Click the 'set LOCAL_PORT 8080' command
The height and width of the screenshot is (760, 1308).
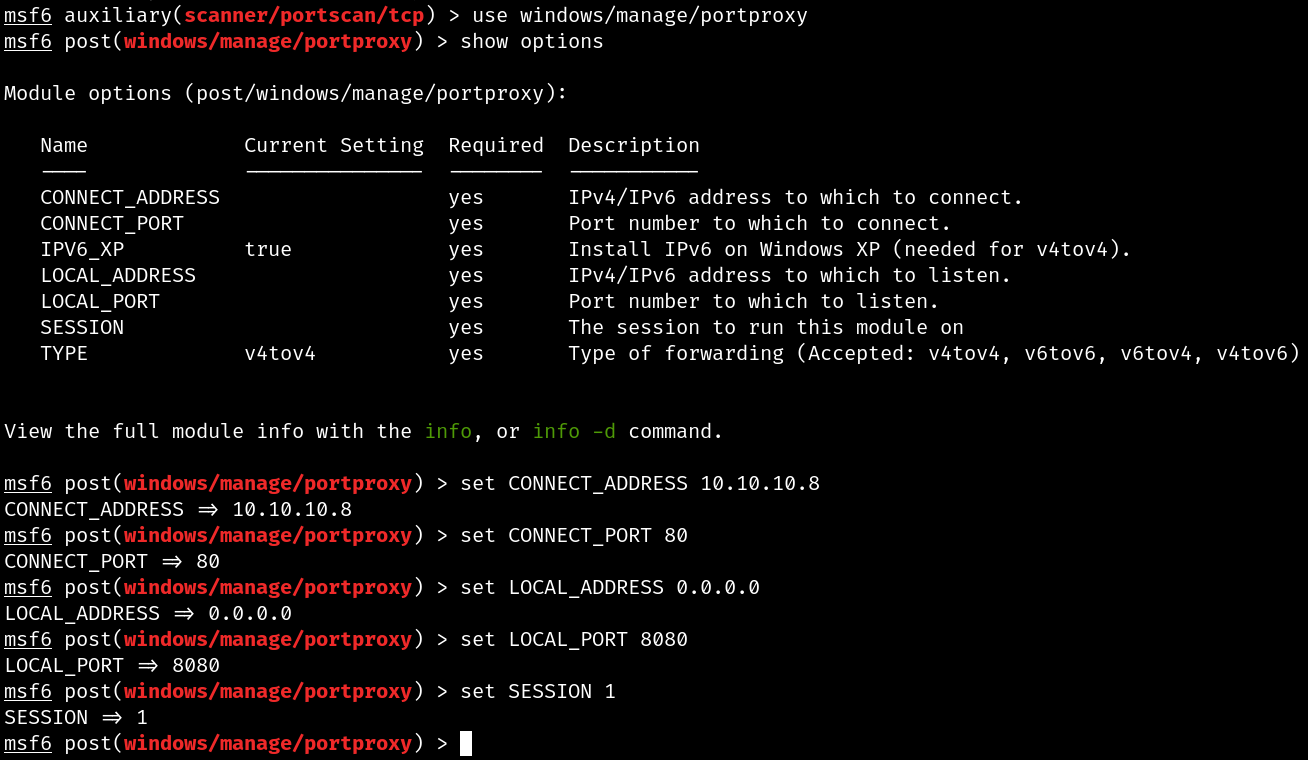[574, 639]
